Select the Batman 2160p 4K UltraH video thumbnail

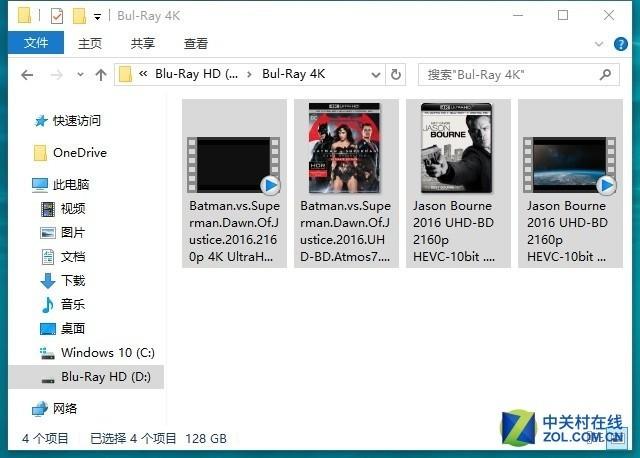click(x=233, y=165)
